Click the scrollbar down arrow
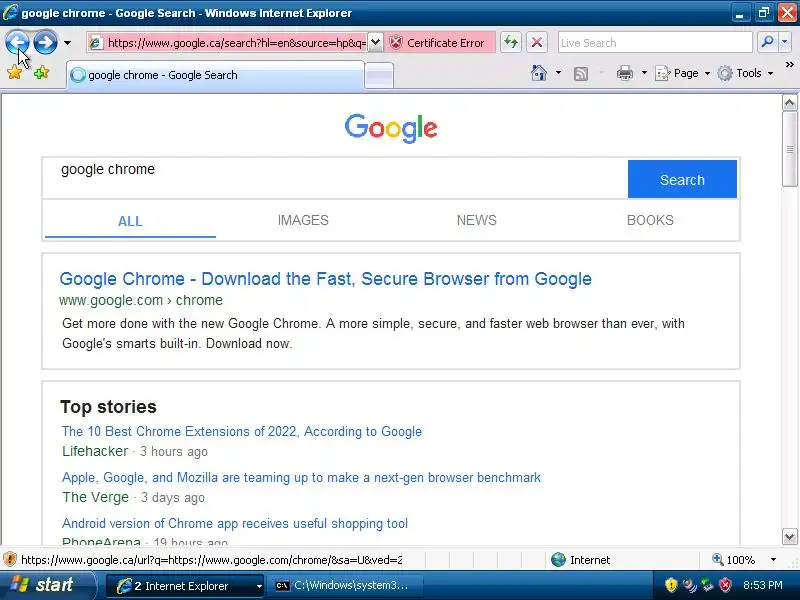This screenshot has height=600, width=800. [789, 537]
